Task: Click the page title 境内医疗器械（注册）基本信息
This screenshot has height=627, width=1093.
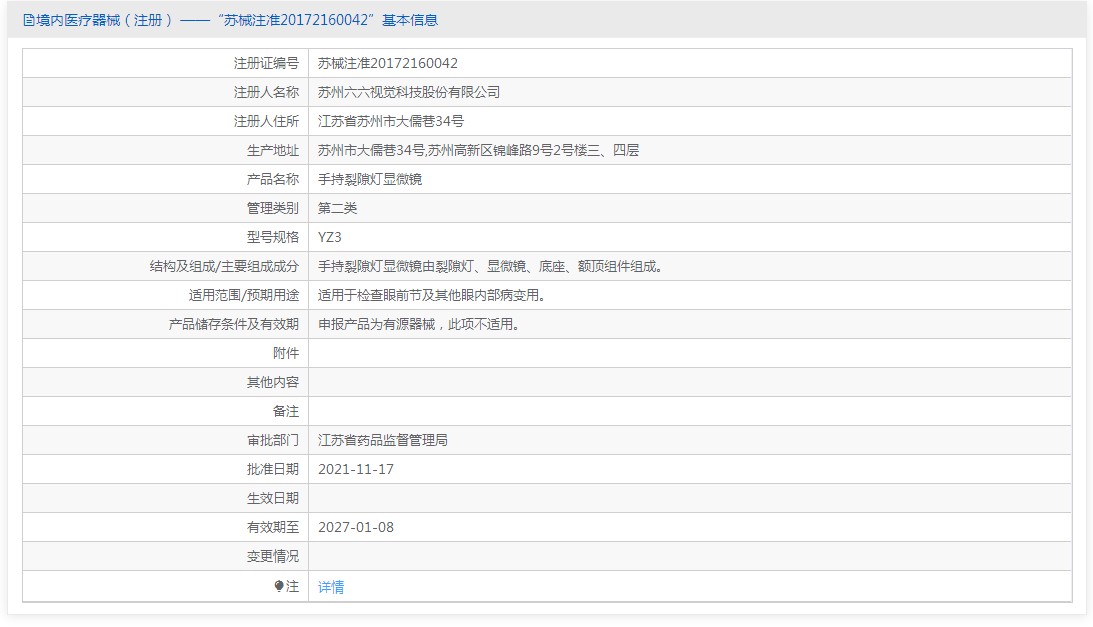Action: 237,20
